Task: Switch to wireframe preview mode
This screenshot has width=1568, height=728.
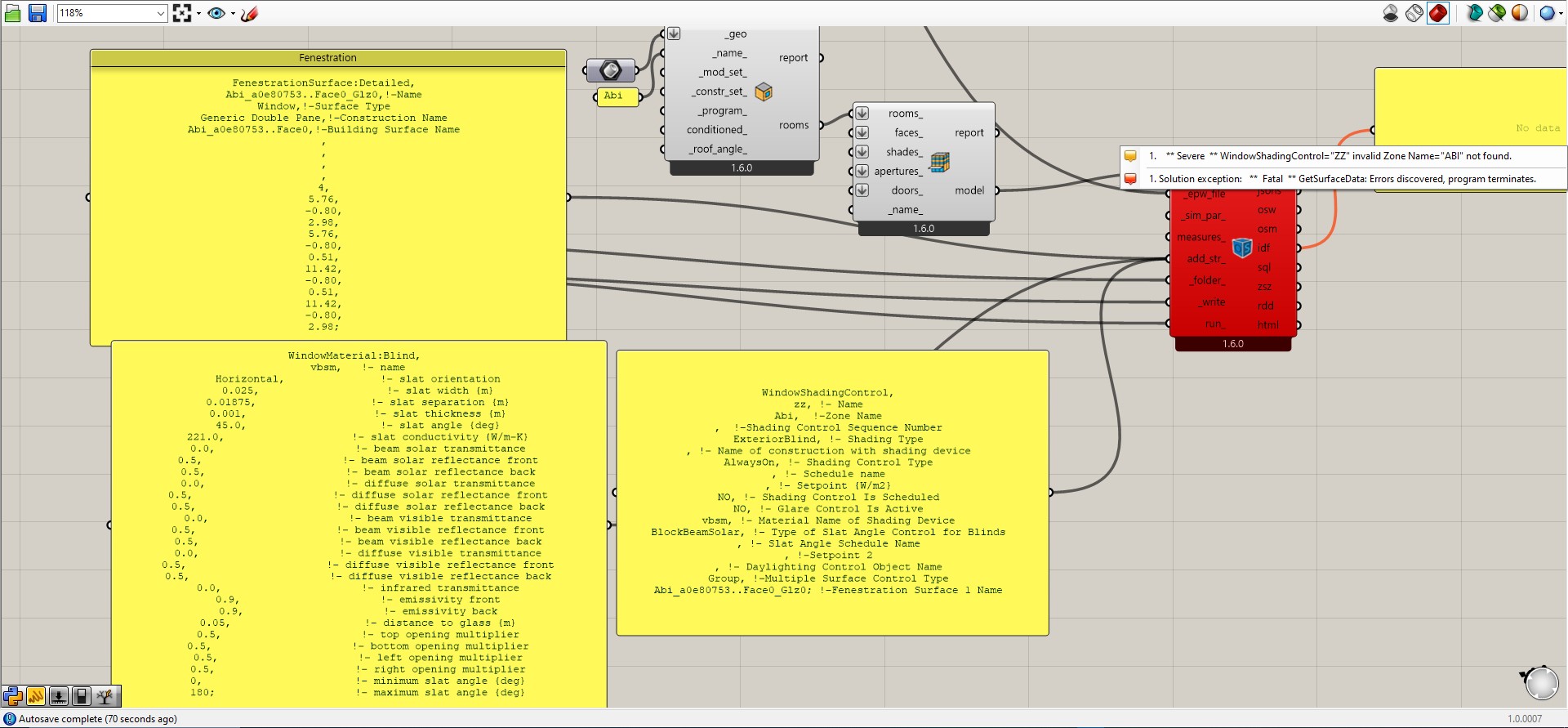Action: [x=1414, y=13]
